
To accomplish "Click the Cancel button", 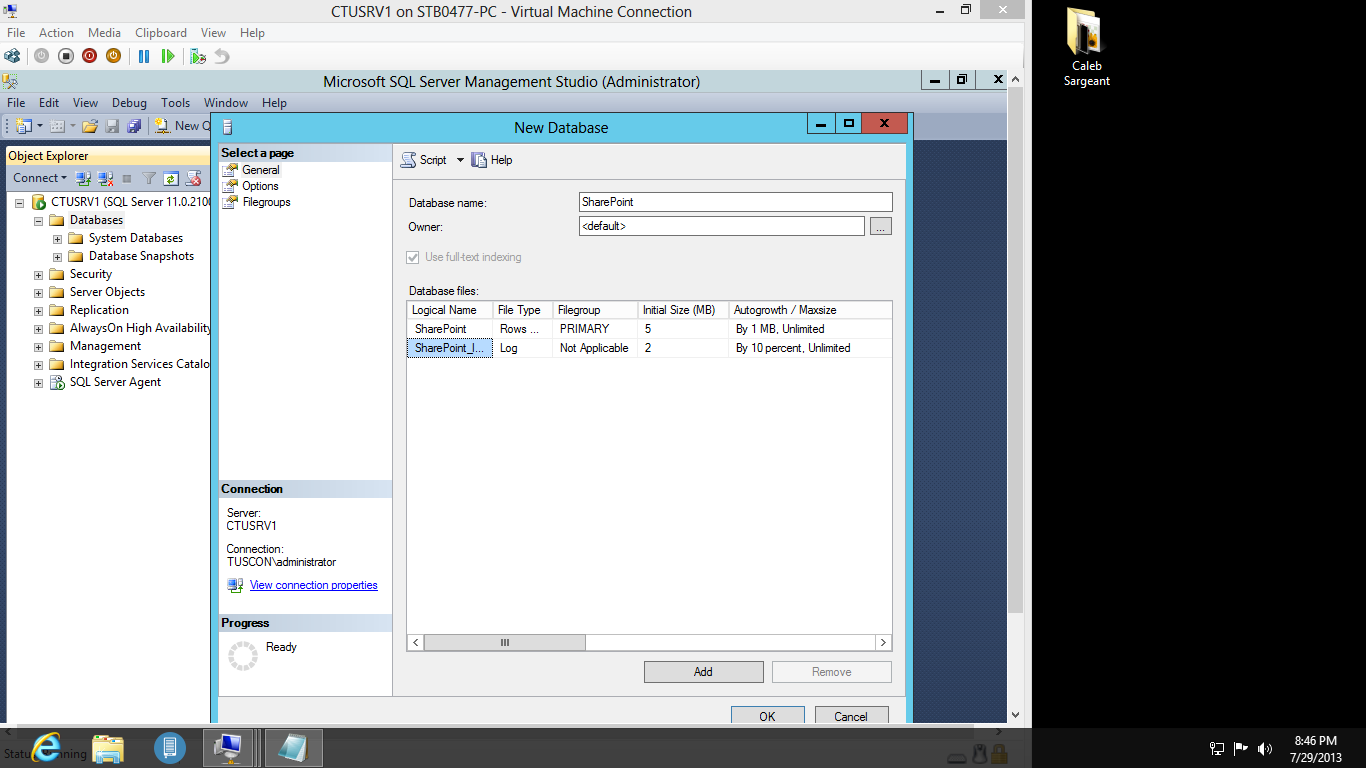I will 851,715.
